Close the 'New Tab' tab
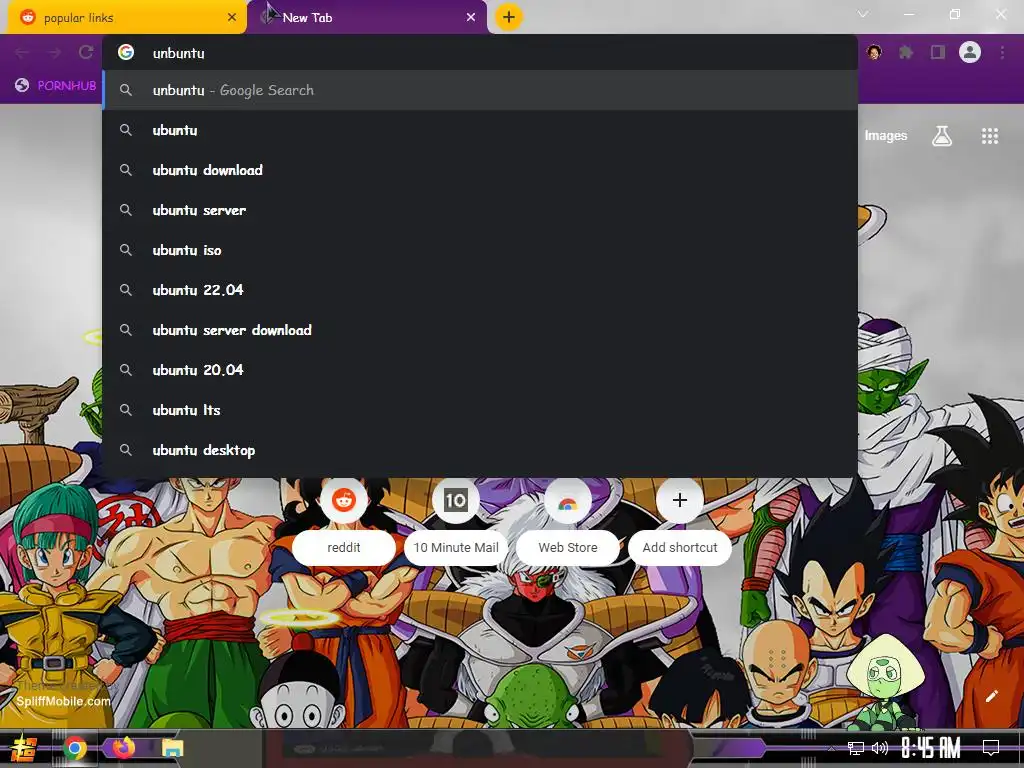Image resolution: width=1024 pixels, height=768 pixels. tap(471, 18)
